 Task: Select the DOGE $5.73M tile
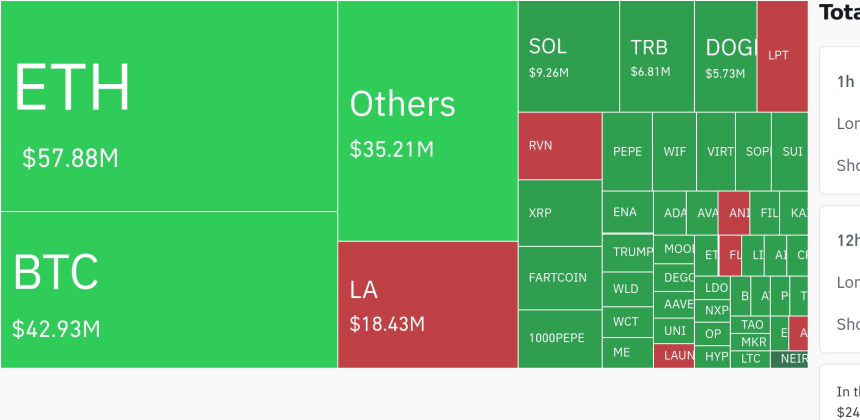click(726, 56)
